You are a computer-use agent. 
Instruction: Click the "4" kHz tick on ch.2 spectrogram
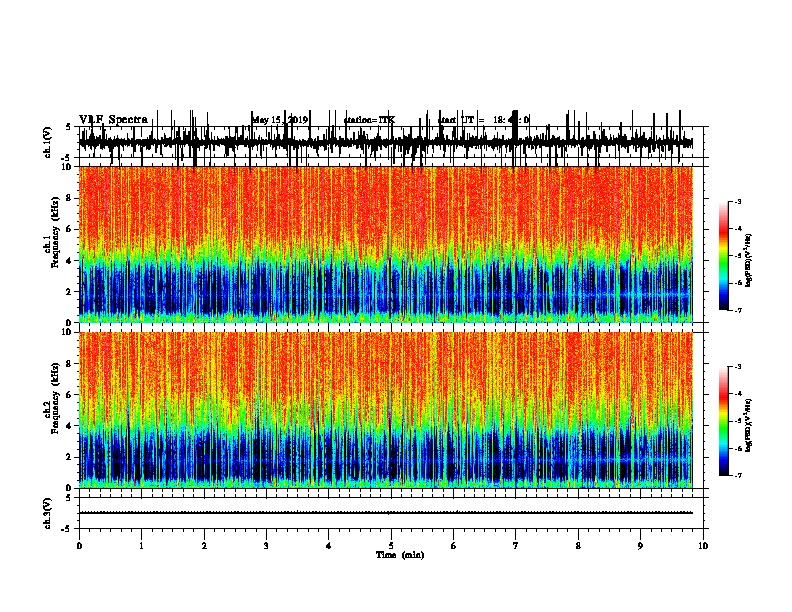(x=70, y=426)
